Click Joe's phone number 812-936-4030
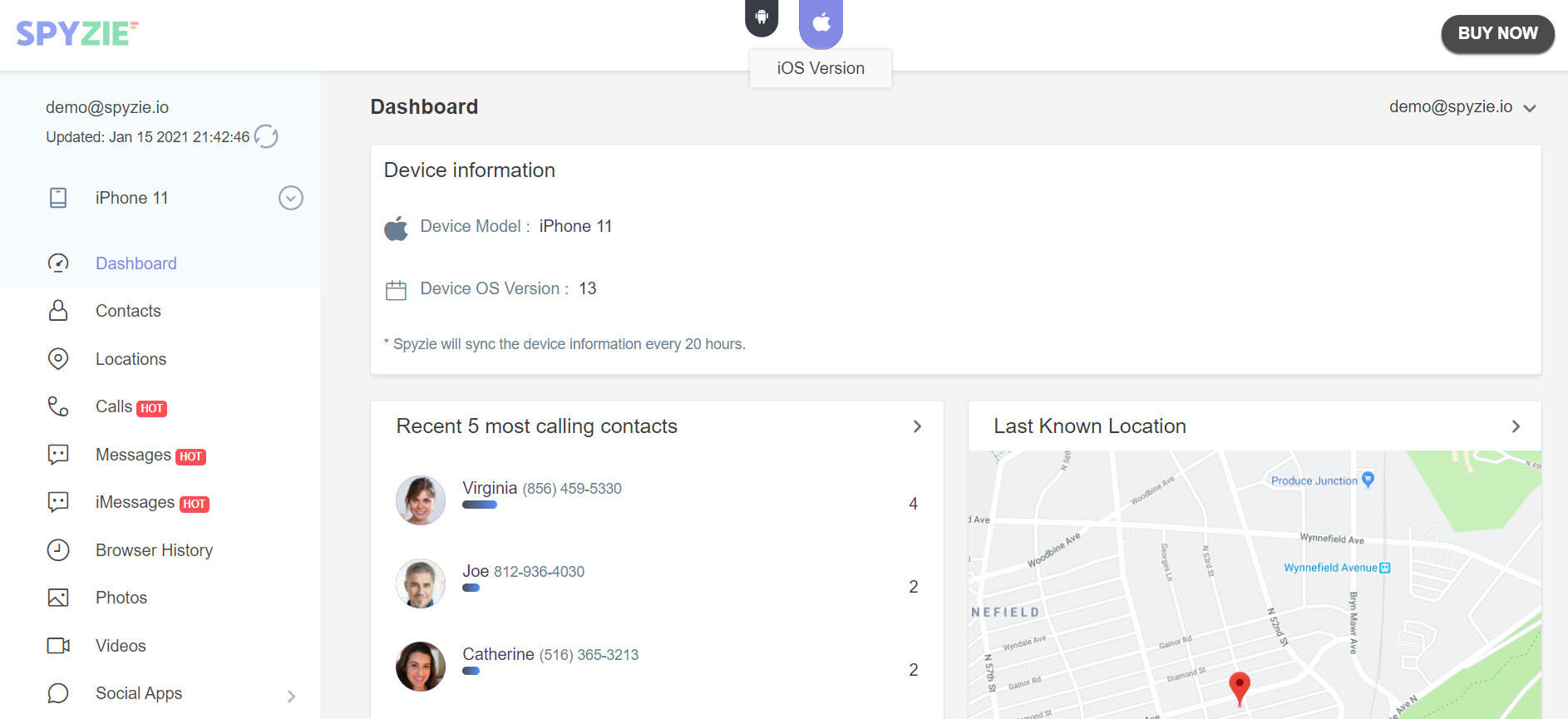 (x=539, y=572)
